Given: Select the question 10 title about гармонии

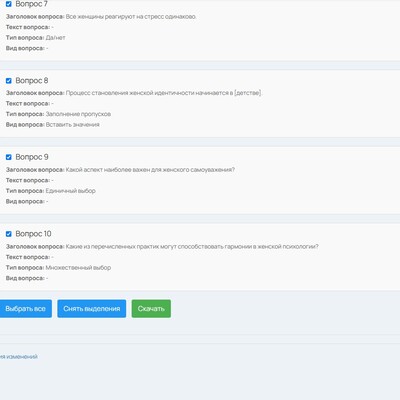Looking at the screenshot, I should [192, 247].
